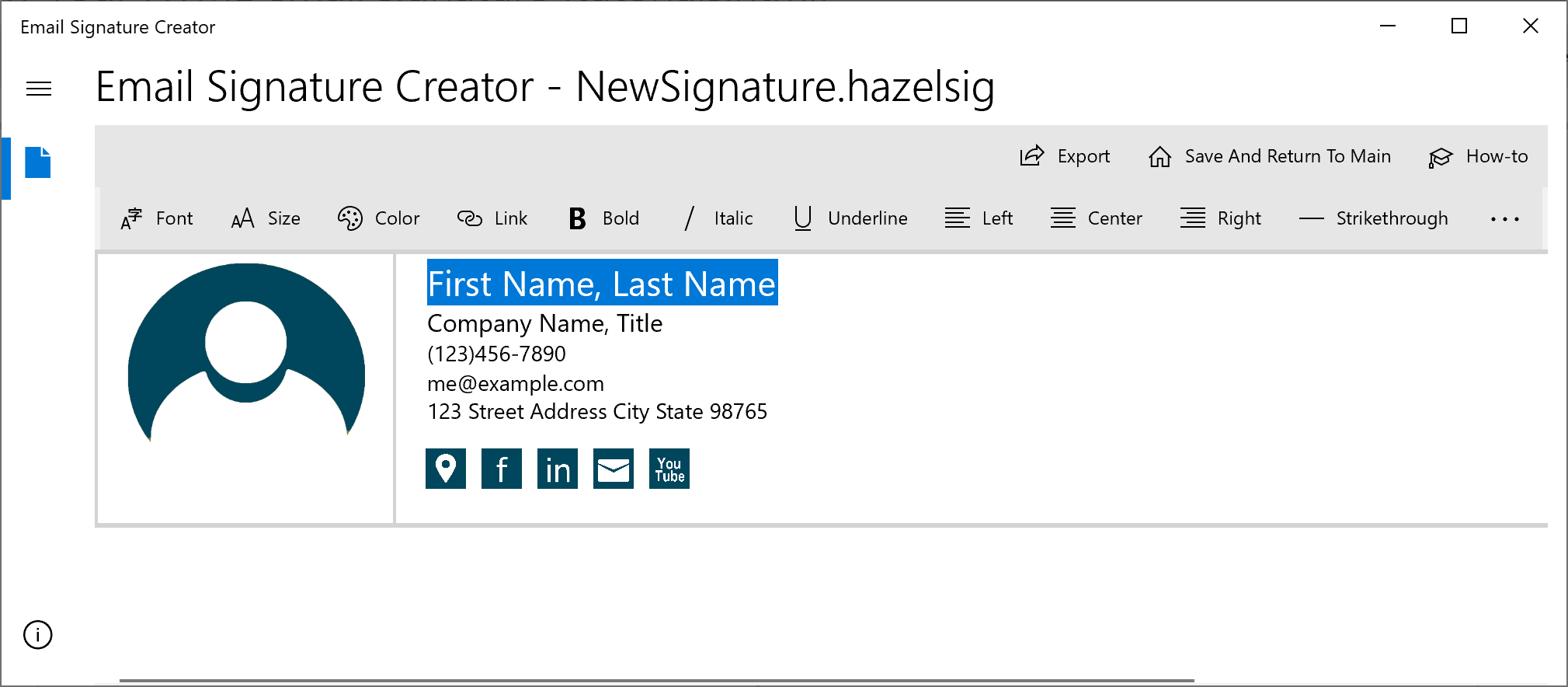Image resolution: width=1568 pixels, height=687 pixels.
Task: Click the map location pin icon
Action: click(x=446, y=469)
